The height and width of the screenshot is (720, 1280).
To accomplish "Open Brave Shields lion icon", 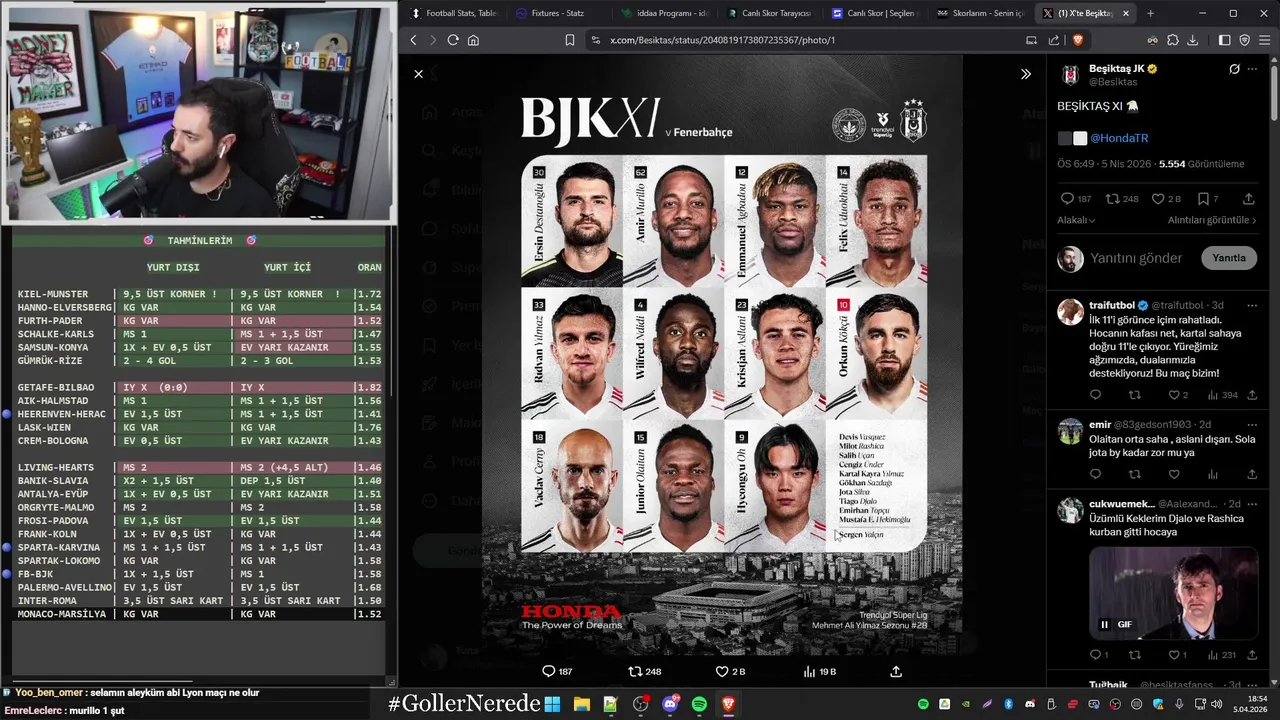I will (1078, 40).
